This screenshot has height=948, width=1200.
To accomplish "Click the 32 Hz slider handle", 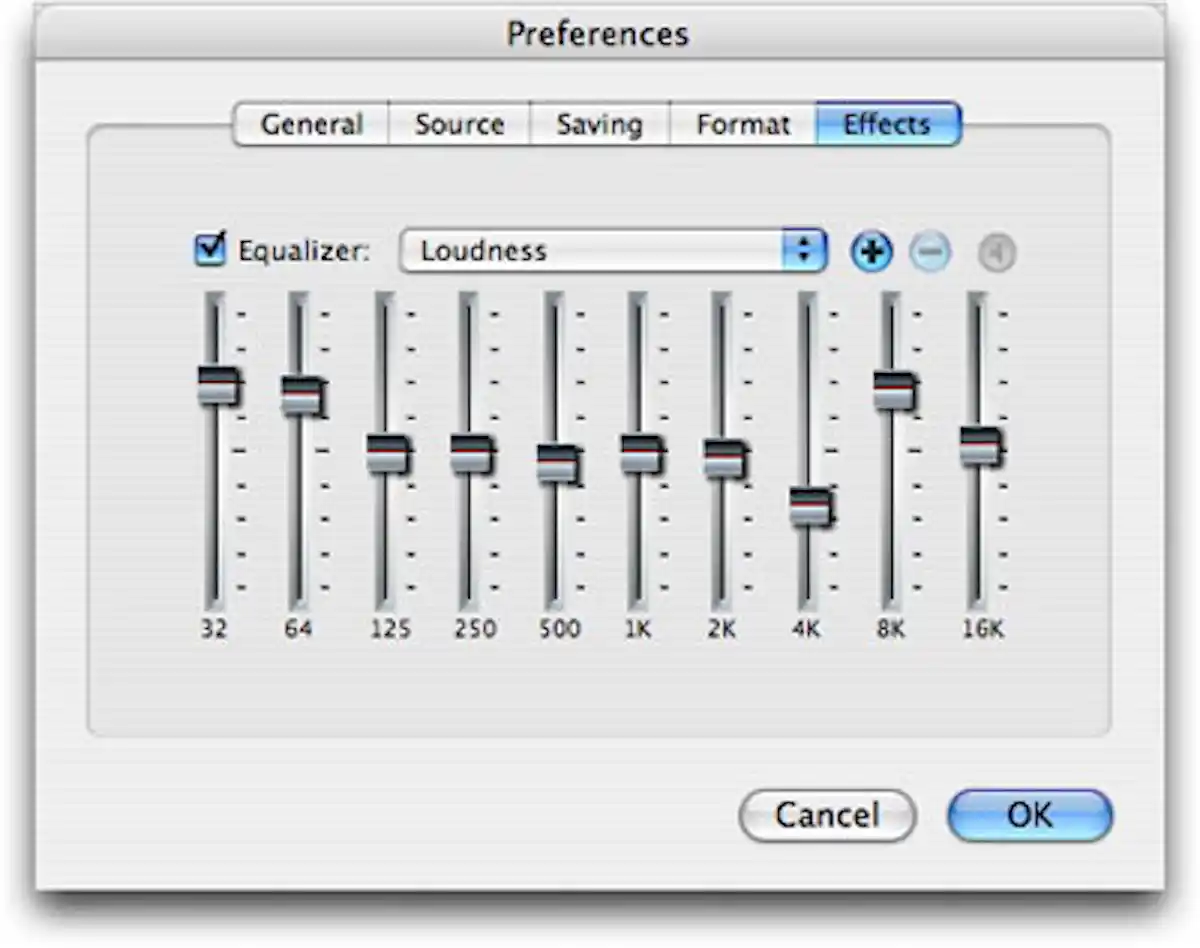I will [218, 385].
